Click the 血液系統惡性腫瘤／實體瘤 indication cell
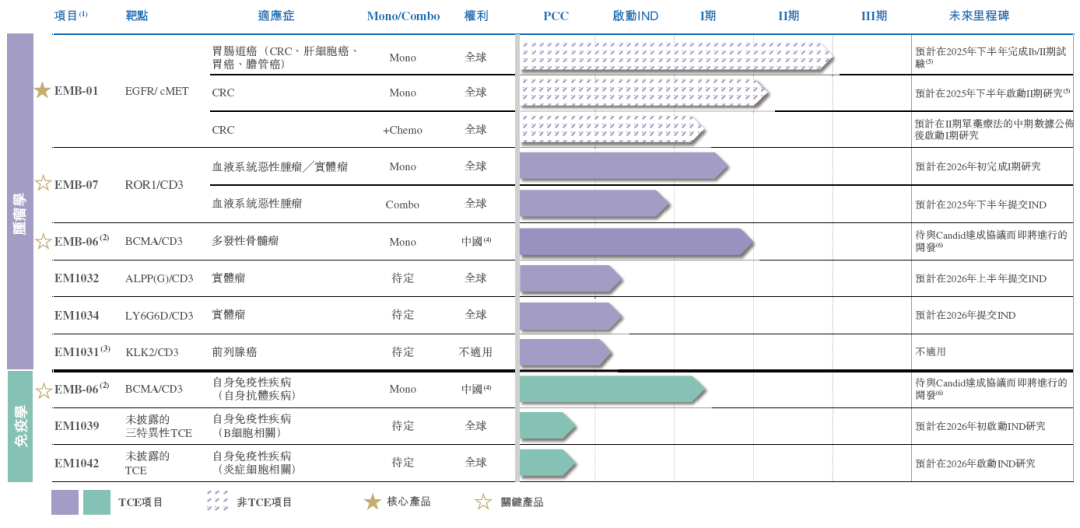Viewport: 1080px width, 528px height. pos(280,167)
